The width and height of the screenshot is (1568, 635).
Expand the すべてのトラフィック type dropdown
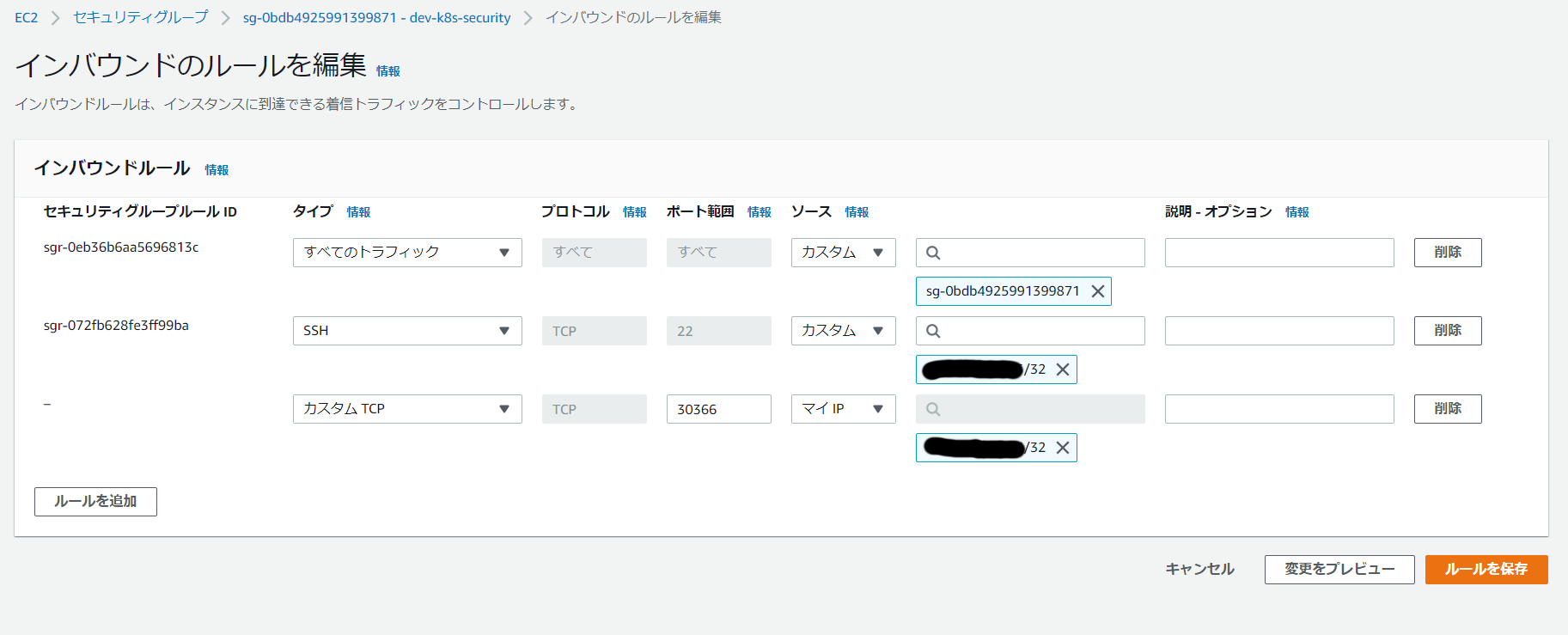click(x=407, y=253)
